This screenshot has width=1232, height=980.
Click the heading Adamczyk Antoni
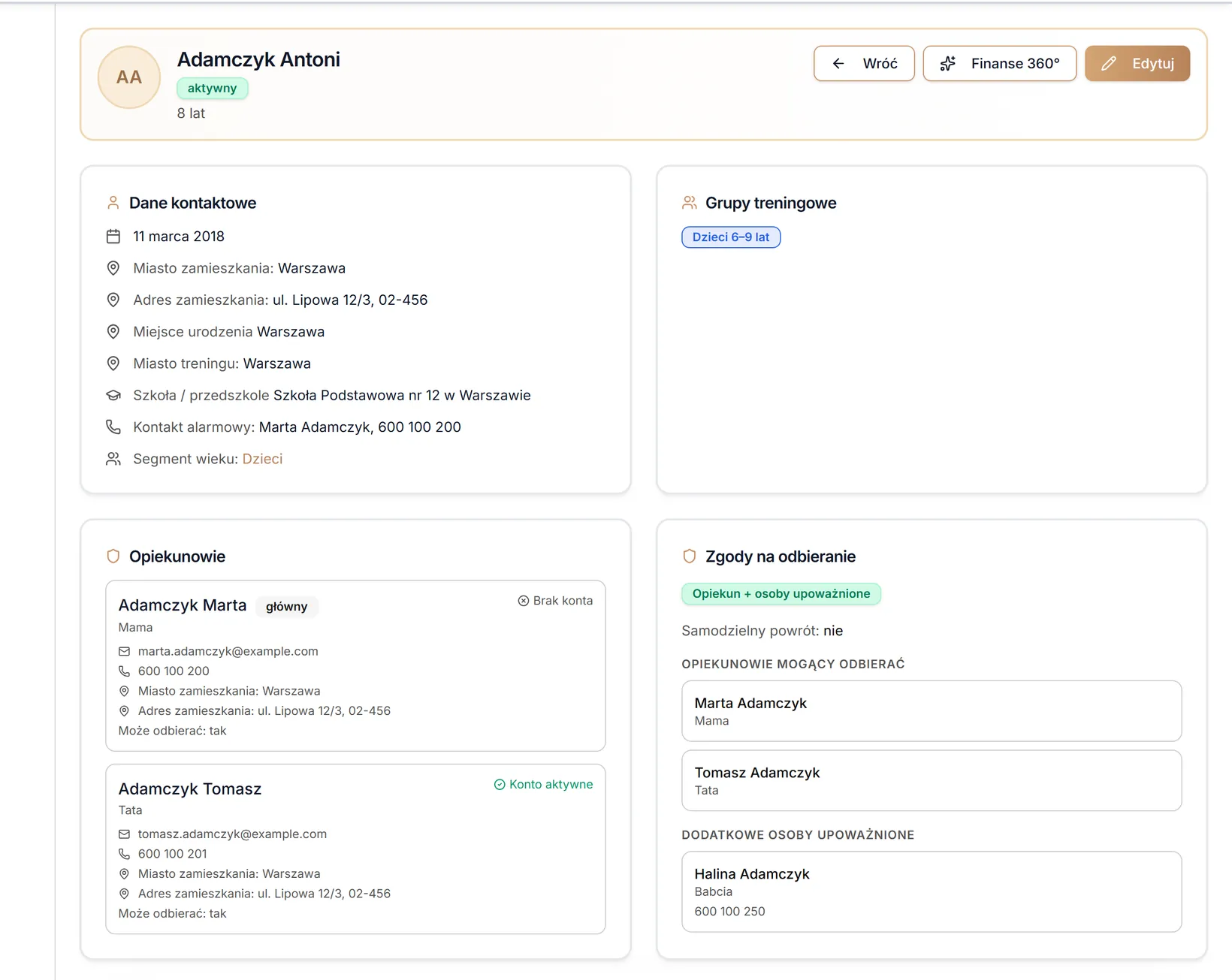[258, 59]
